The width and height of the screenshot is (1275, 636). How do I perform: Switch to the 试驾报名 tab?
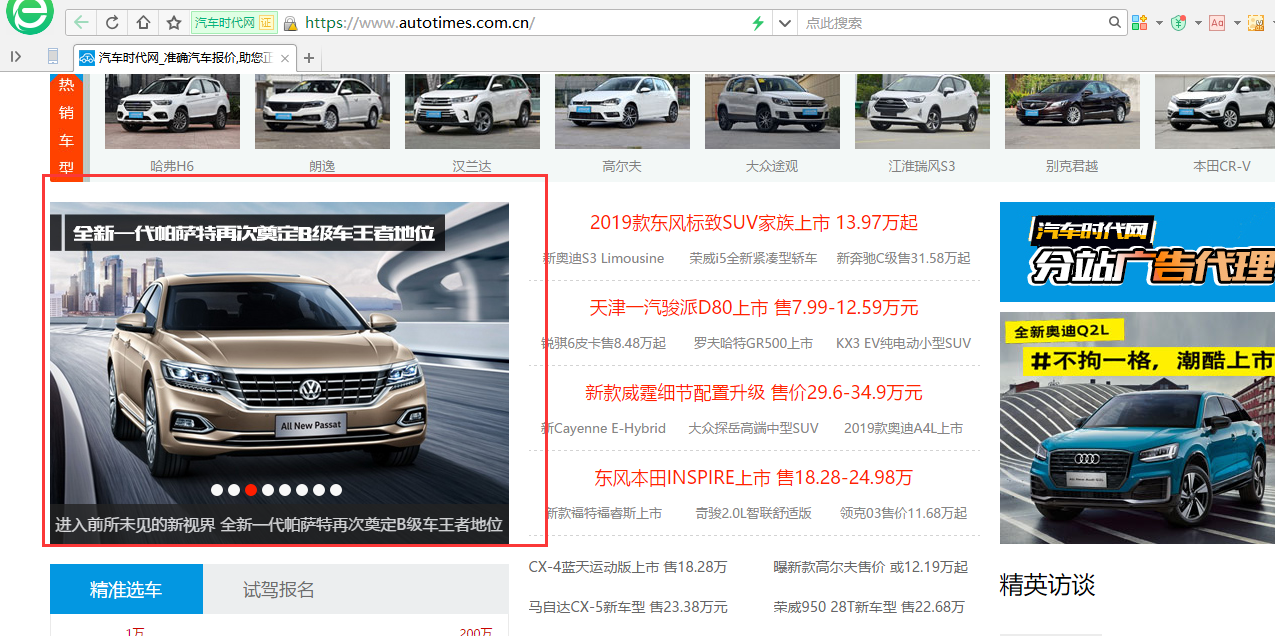click(x=279, y=589)
